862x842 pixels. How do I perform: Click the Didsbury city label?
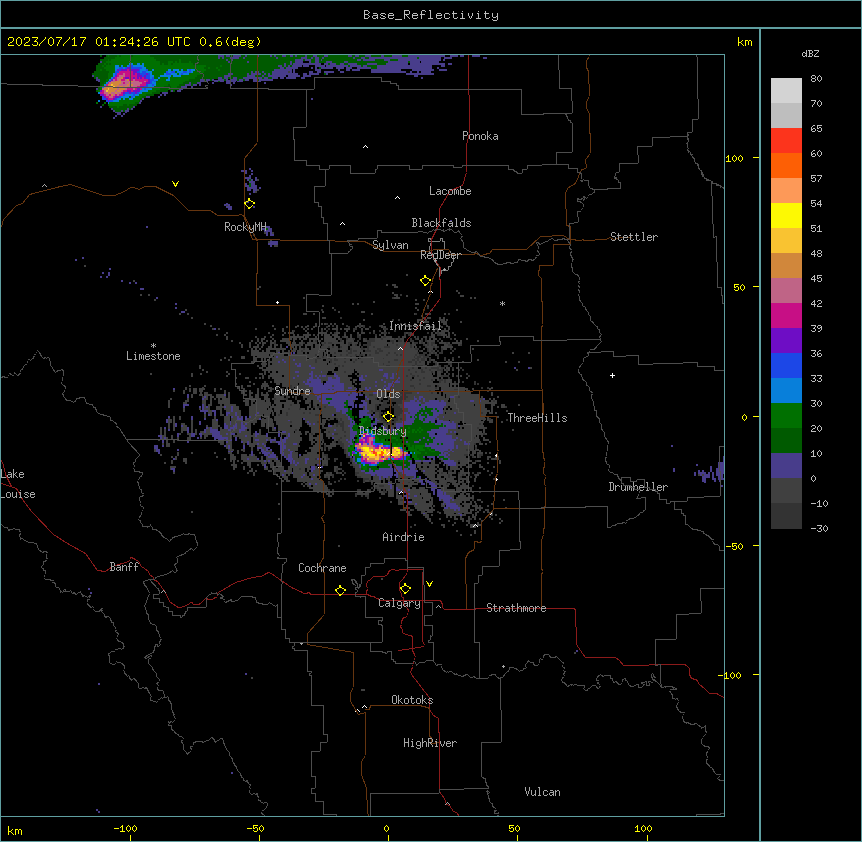tap(383, 431)
